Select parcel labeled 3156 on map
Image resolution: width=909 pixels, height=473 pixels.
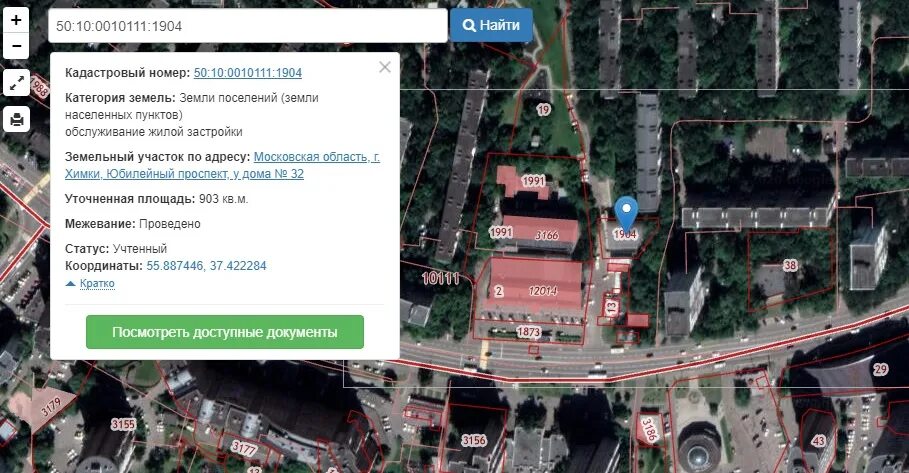474,441
